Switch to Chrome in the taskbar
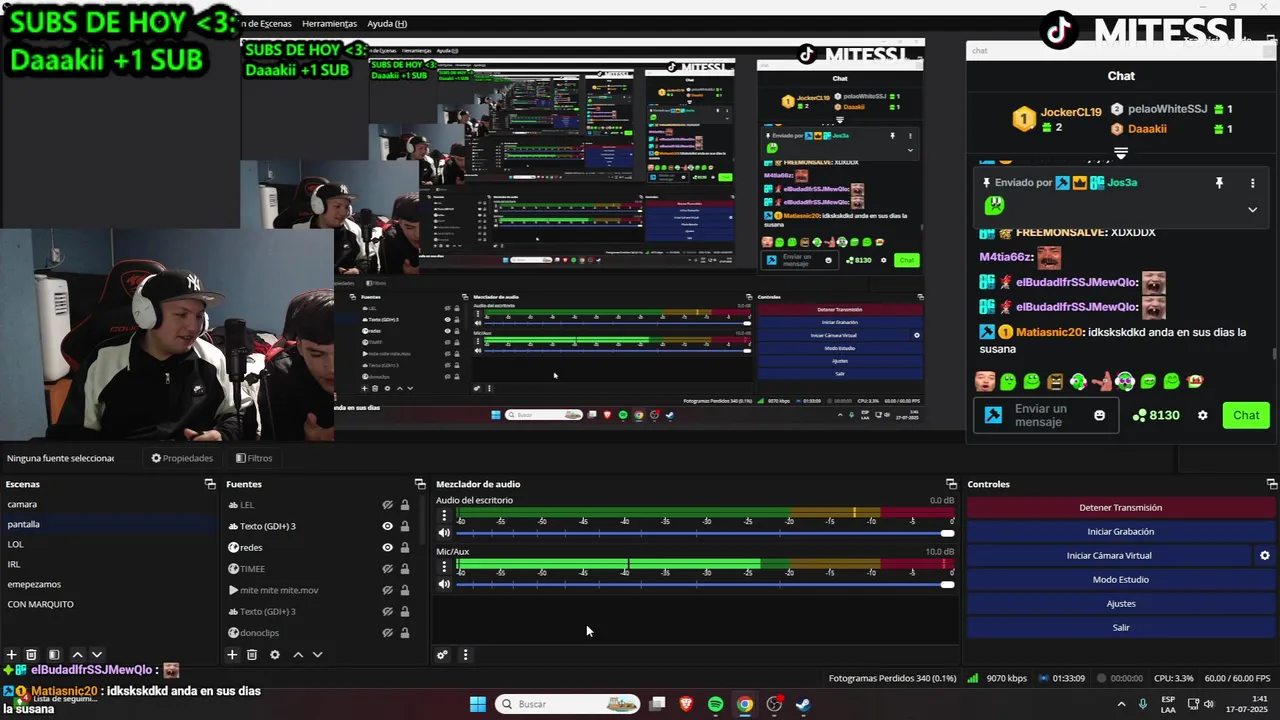Screen dimensions: 1280x720 (745, 704)
